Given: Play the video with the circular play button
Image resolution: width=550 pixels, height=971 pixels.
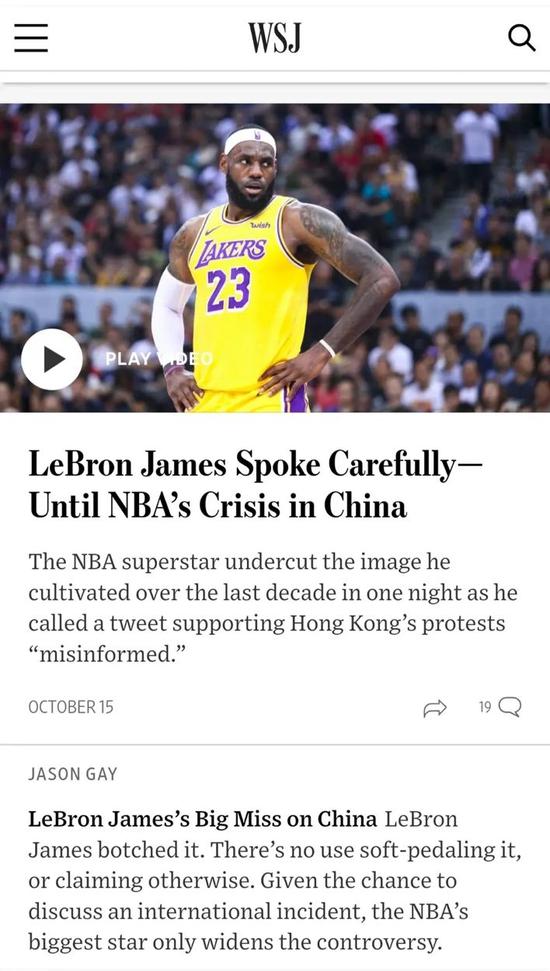Looking at the screenshot, I should coord(52,359).
